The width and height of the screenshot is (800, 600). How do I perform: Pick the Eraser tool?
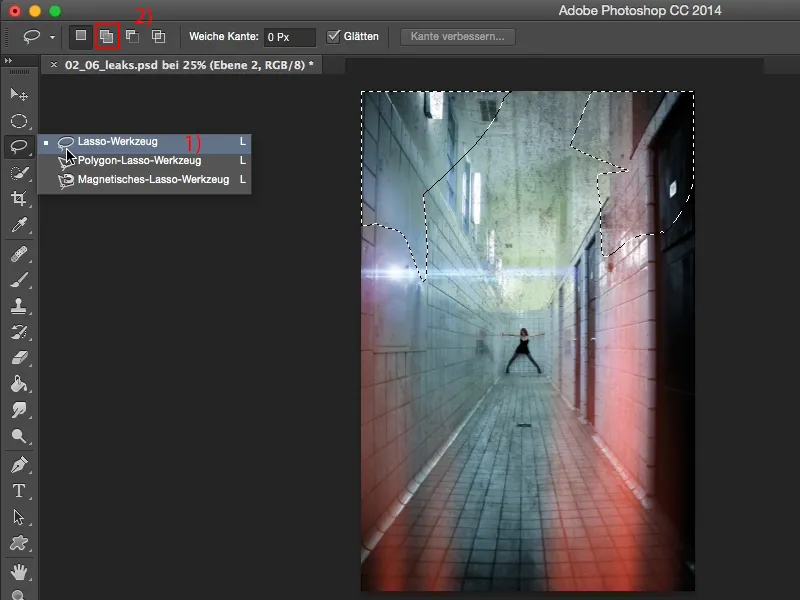pyautogui.click(x=18, y=358)
